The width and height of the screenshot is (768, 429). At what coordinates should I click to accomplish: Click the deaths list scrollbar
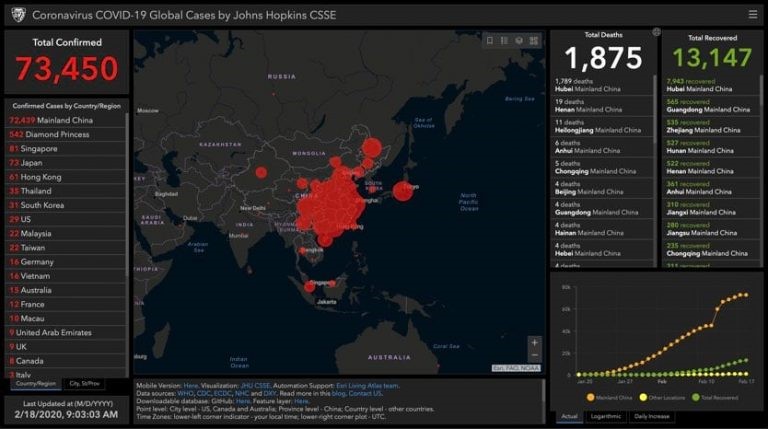pyautogui.click(x=655, y=109)
